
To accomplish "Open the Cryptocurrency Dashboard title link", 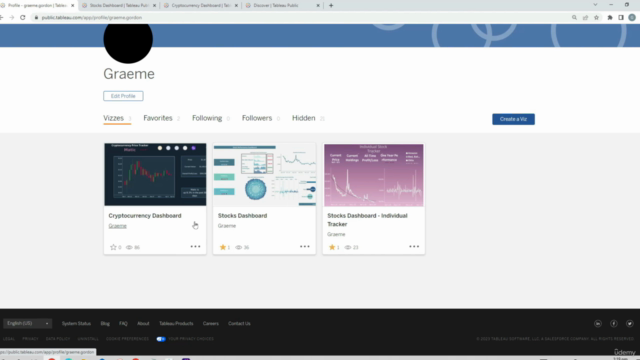I will [145, 216].
